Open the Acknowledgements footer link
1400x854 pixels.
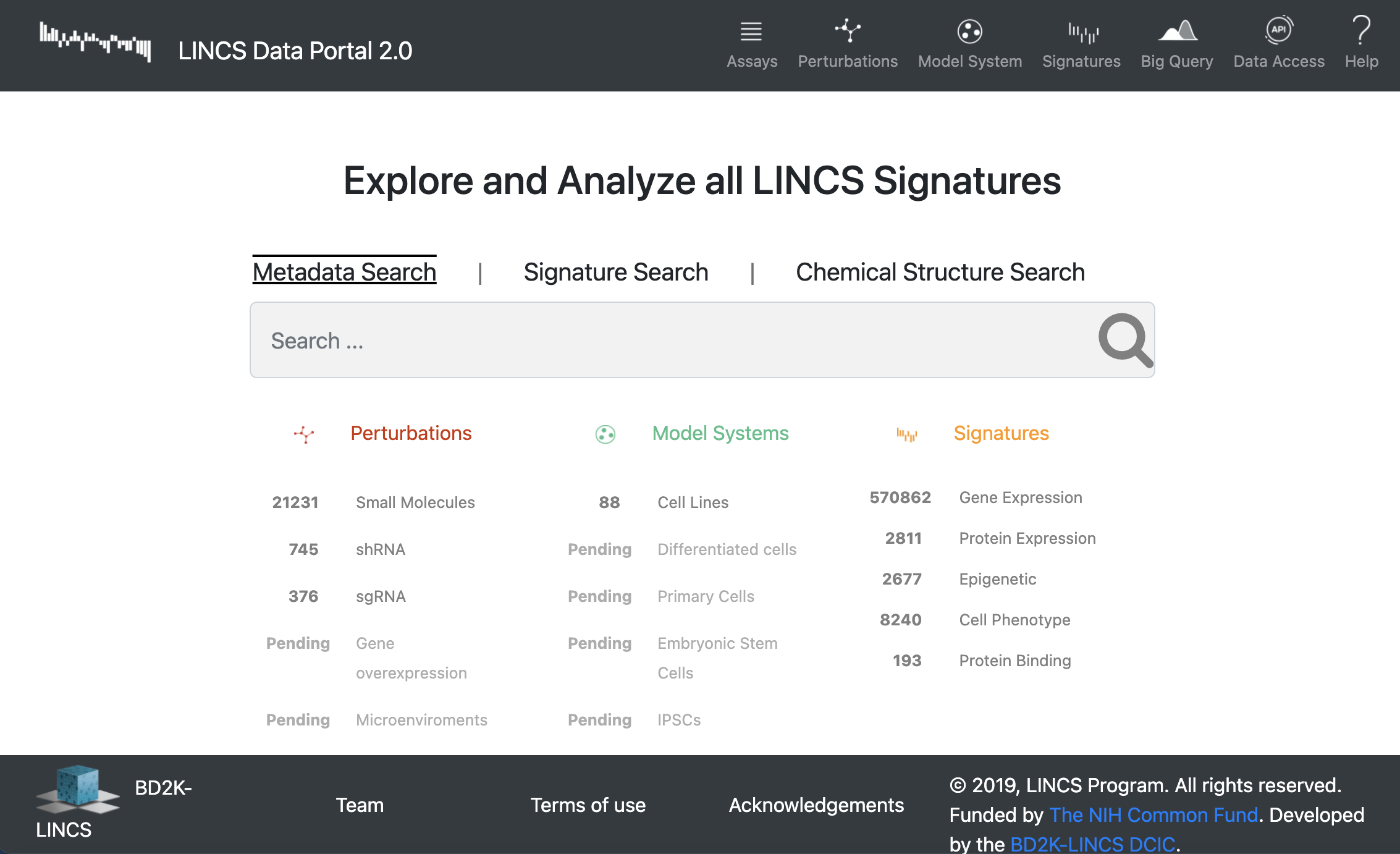click(x=816, y=805)
